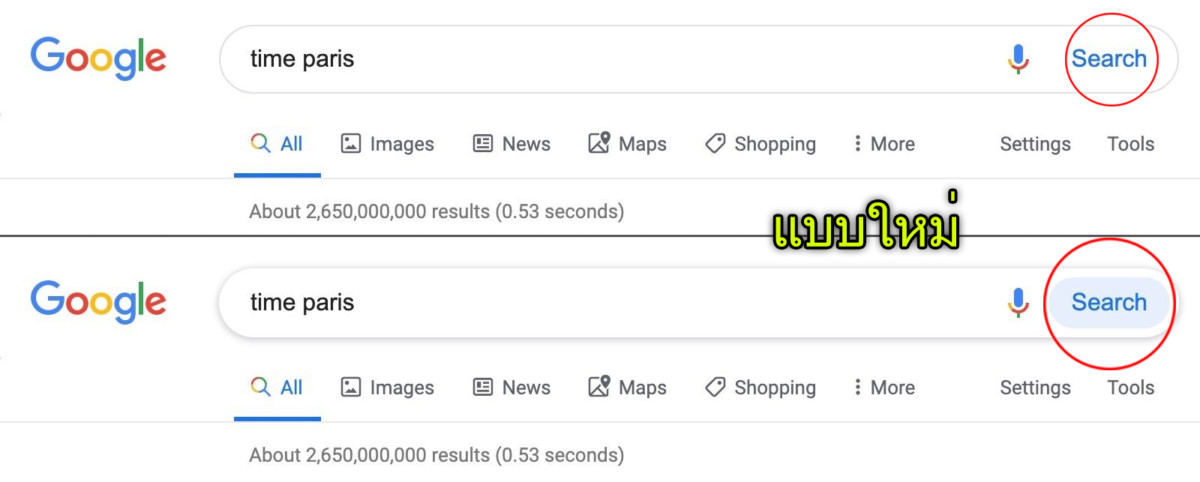The image size is (1200, 482).
Task: Expand the More menu in top results
Action: (883, 144)
